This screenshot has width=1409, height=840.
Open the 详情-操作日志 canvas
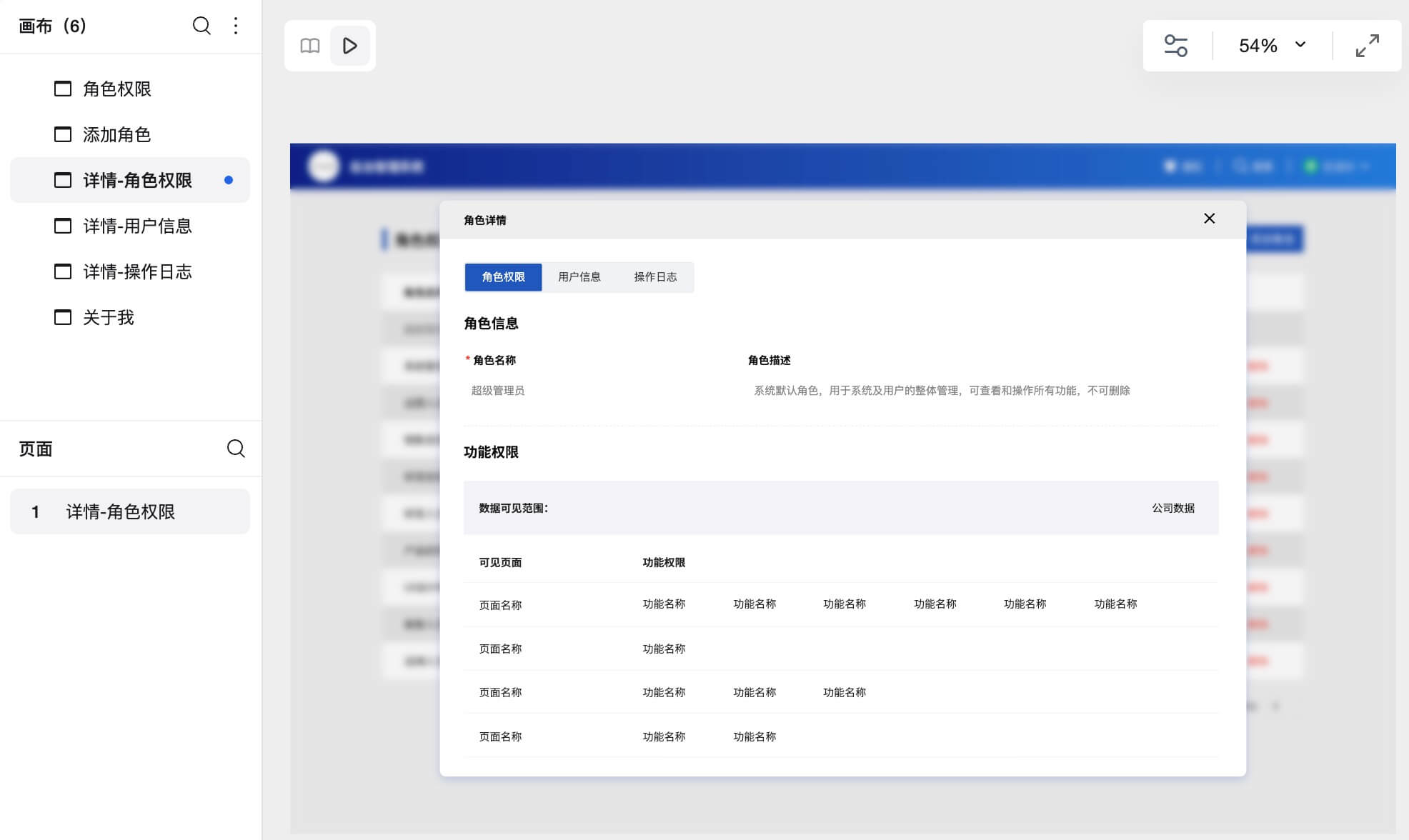(x=137, y=271)
